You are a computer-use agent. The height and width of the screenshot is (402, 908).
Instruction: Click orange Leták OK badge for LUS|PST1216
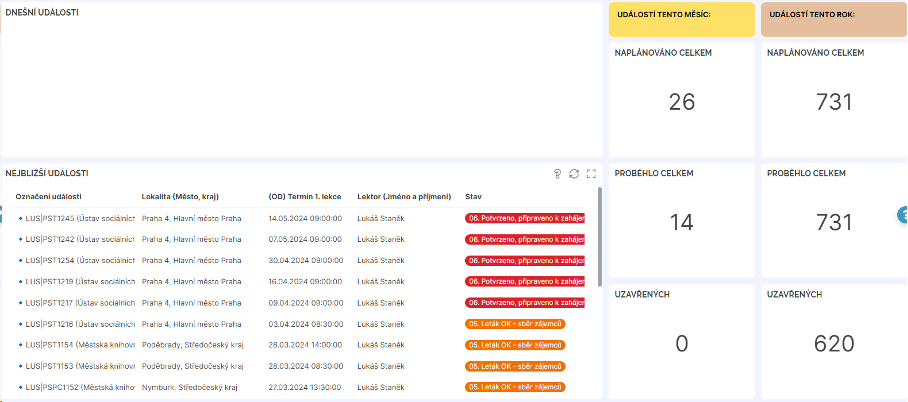coord(515,324)
